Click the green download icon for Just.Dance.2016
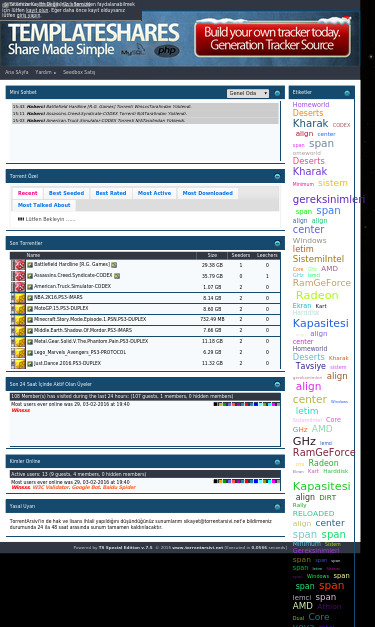375x627 pixels. tap(30, 364)
